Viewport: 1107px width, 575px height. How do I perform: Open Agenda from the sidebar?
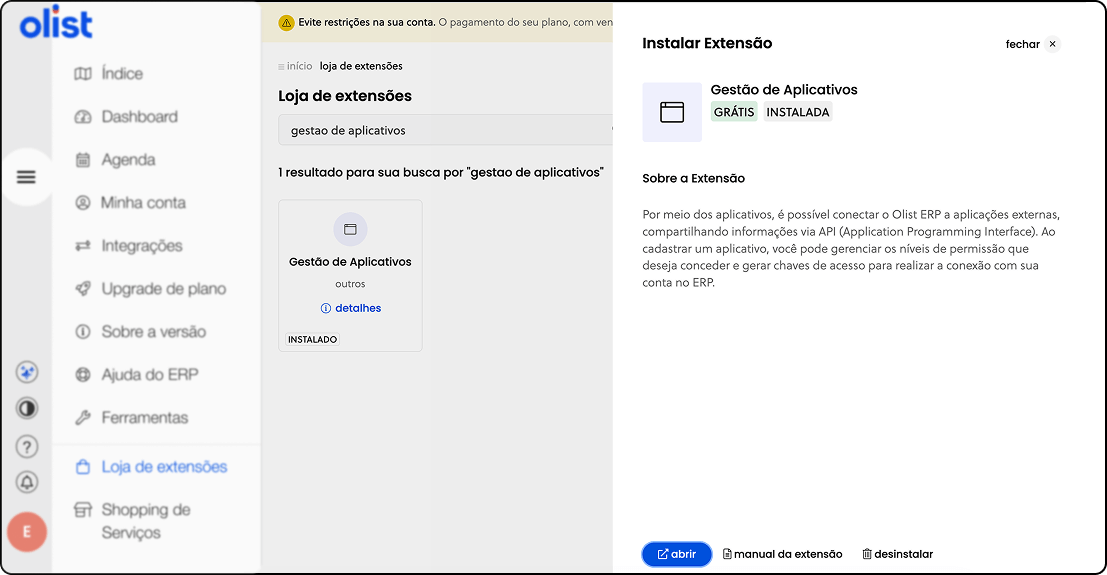128,160
